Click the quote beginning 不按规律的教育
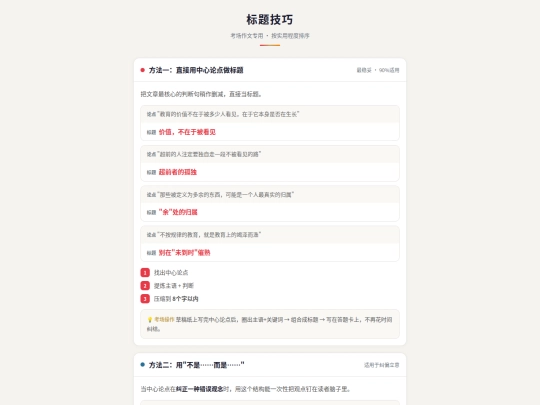 tap(209, 235)
